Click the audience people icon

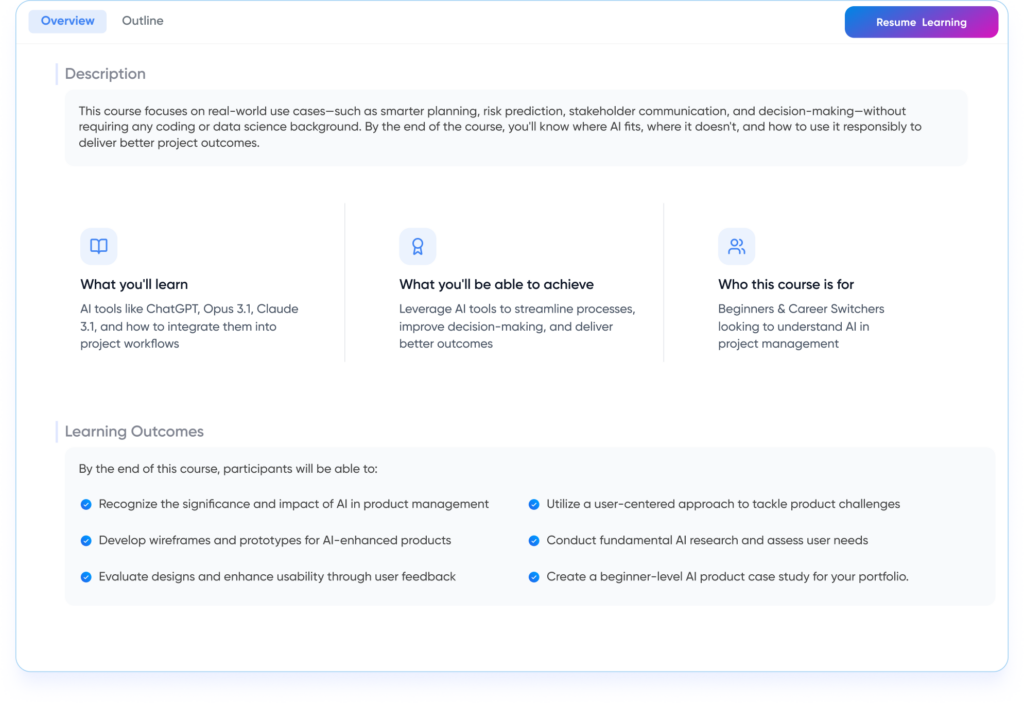click(x=736, y=246)
